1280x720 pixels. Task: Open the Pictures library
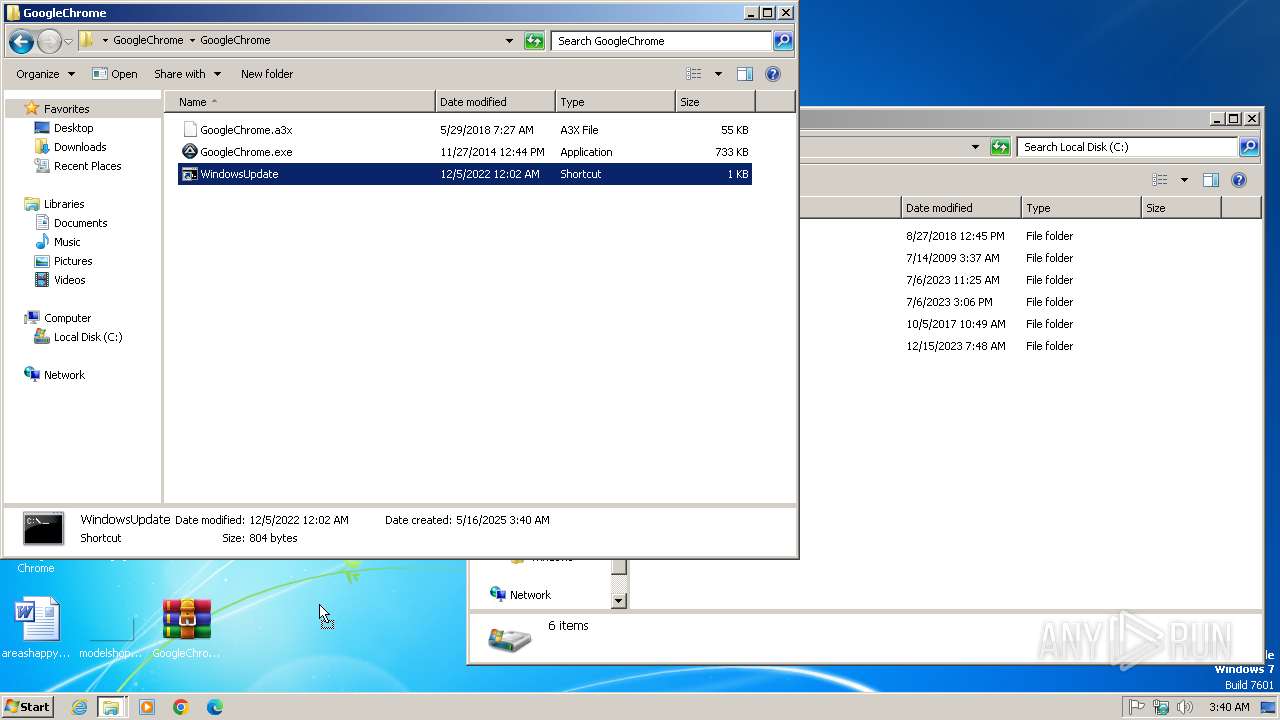[x=72, y=261]
